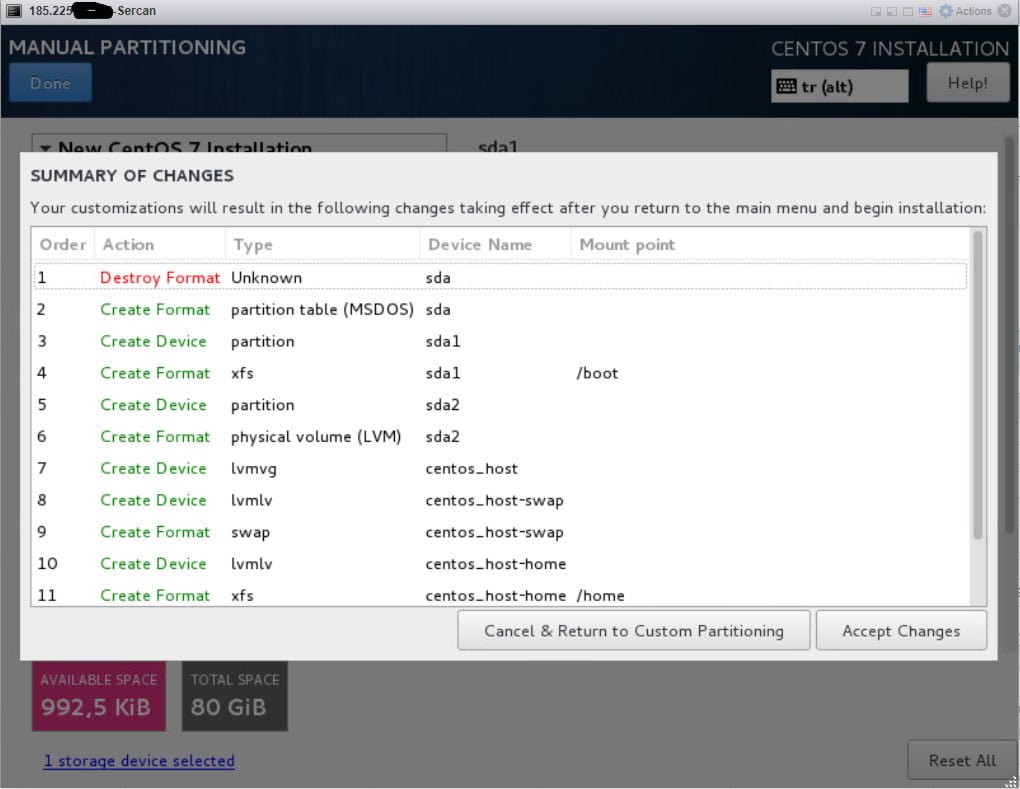Select 'partition table (MSDOS)' row text
The image size is (1020, 789).
(x=322, y=310)
